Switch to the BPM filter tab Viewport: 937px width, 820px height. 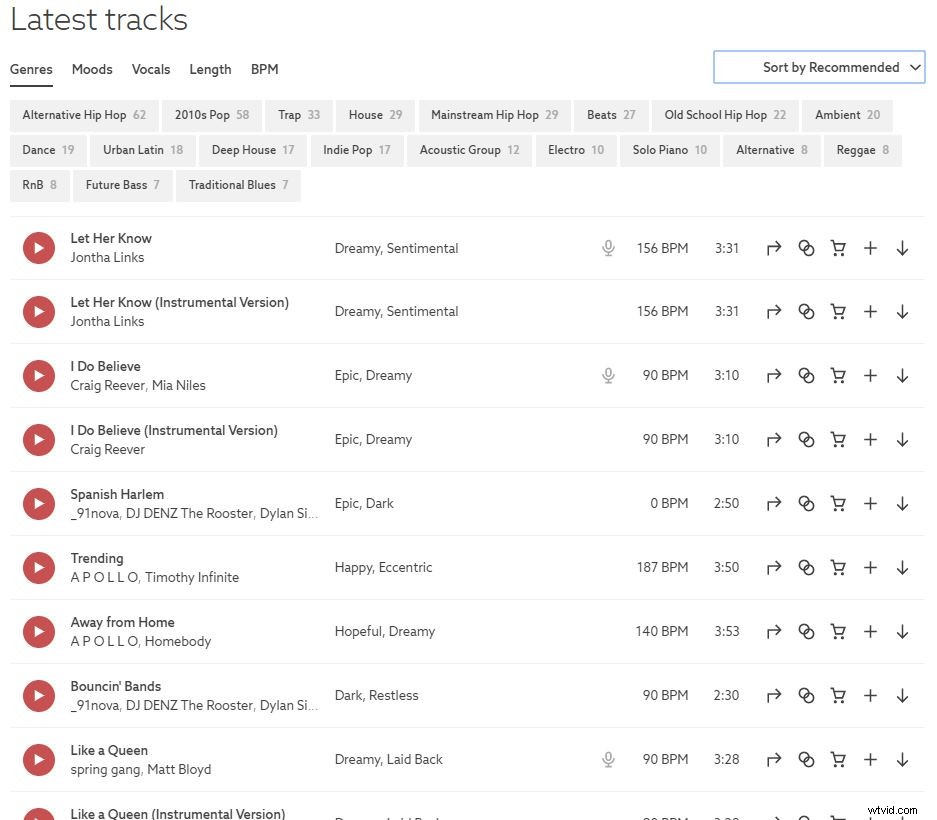pos(264,69)
